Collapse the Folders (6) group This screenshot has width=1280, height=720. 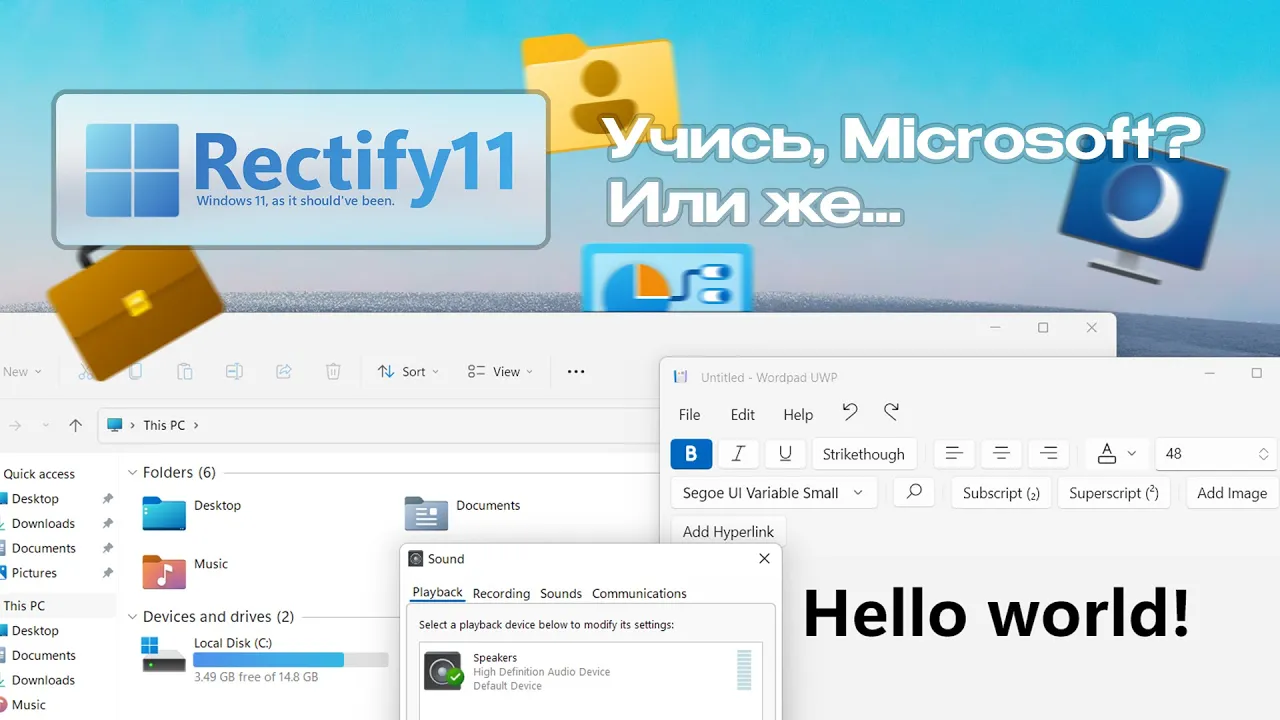click(x=132, y=472)
